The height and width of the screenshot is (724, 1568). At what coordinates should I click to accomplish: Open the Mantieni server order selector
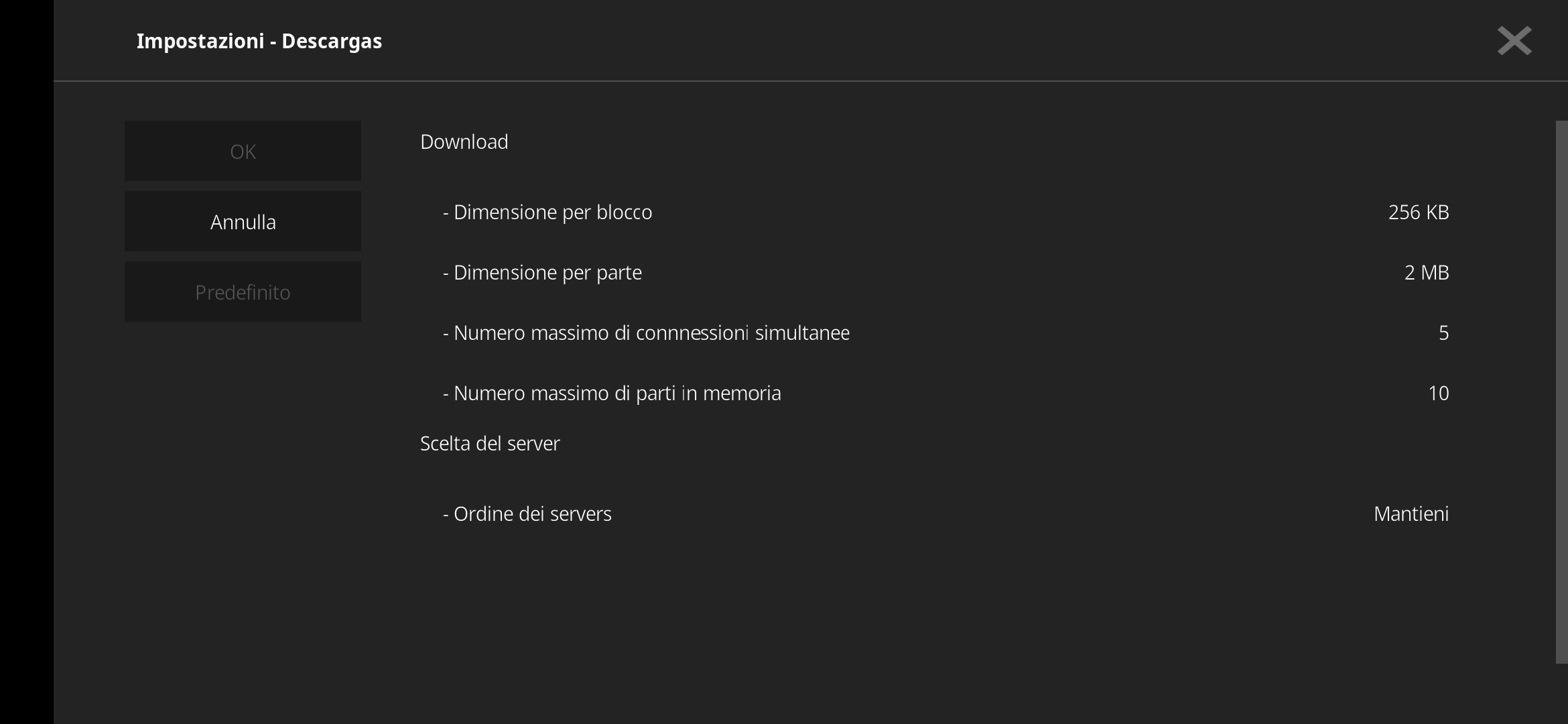[x=1411, y=514]
